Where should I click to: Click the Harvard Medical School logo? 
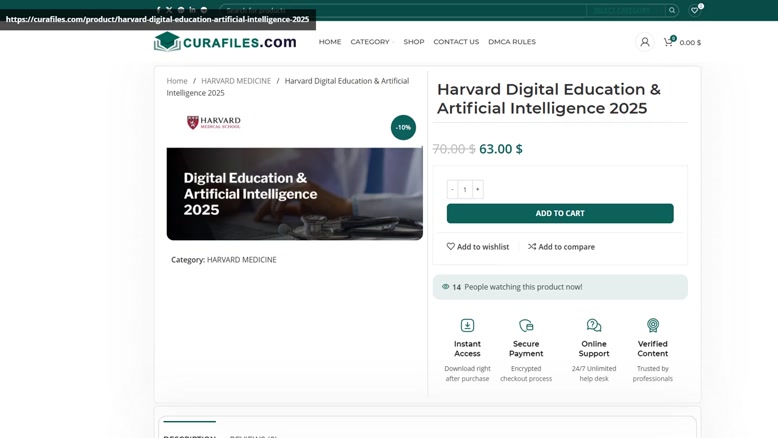213,123
